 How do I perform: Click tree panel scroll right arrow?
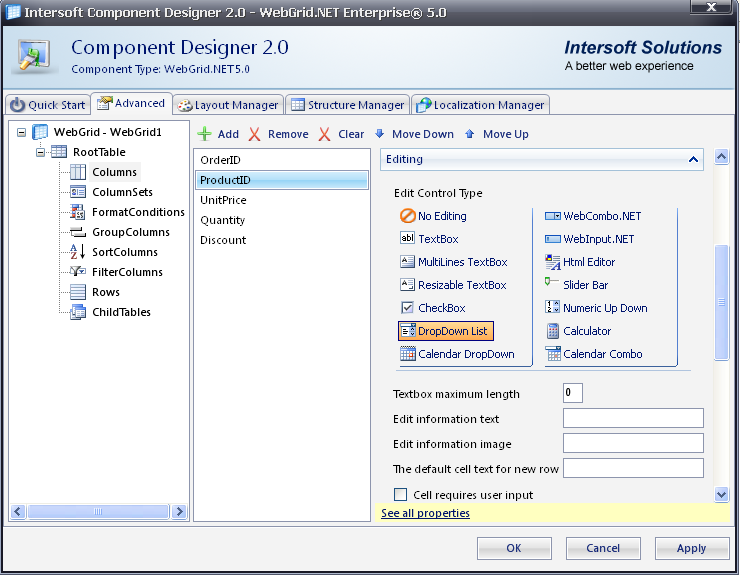[x=179, y=511]
